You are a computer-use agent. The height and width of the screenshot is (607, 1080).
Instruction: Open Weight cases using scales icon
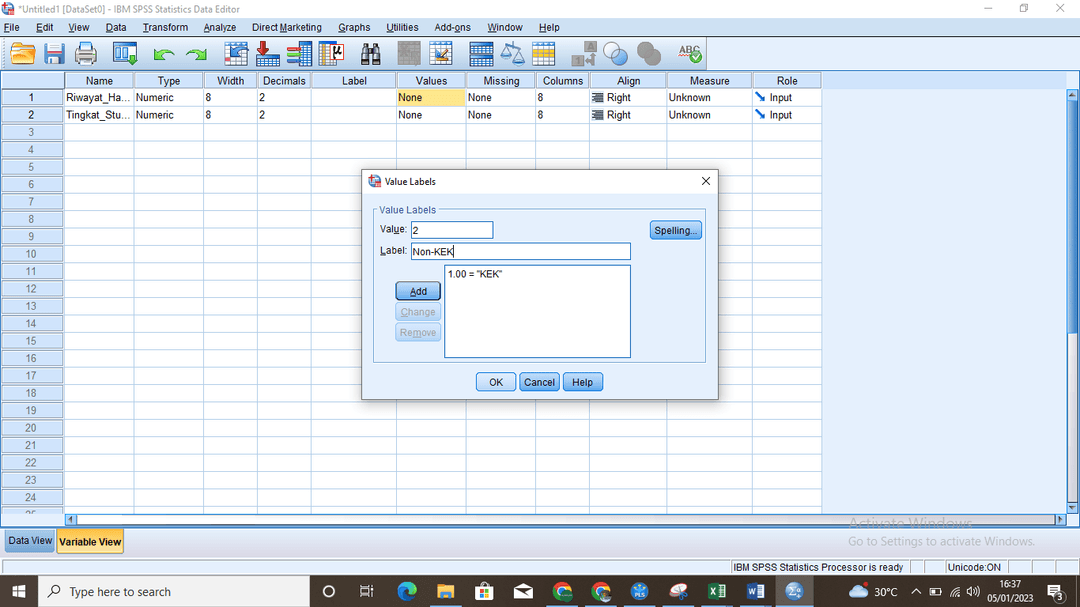click(512, 54)
